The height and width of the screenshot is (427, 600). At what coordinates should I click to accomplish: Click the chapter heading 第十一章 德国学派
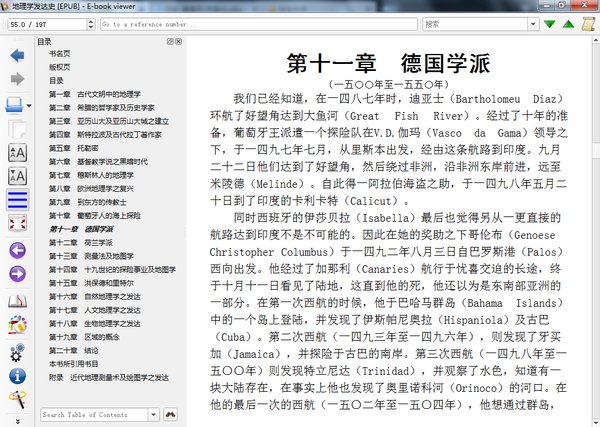pyautogui.click(x=388, y=64)
